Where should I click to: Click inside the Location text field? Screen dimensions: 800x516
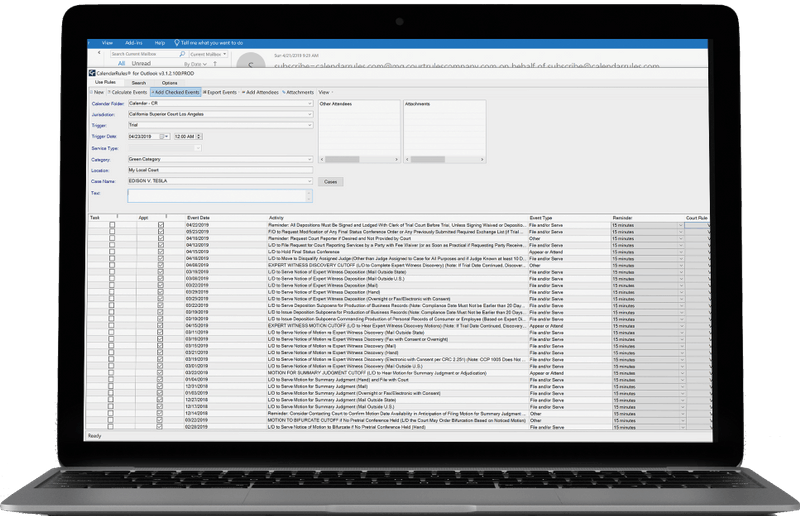[220, 170]
